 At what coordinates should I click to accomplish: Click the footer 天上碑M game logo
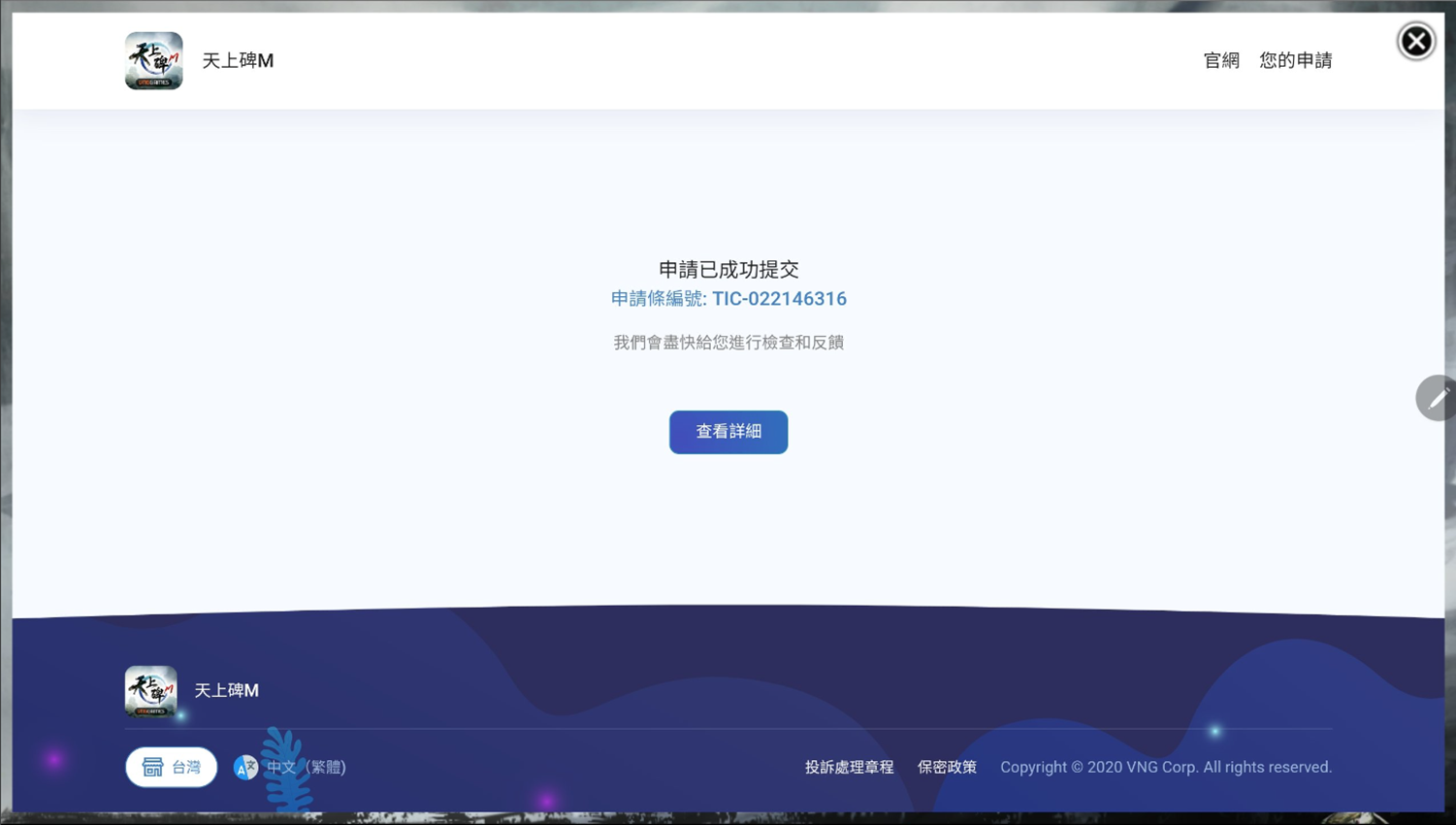(x=150, y=690)
